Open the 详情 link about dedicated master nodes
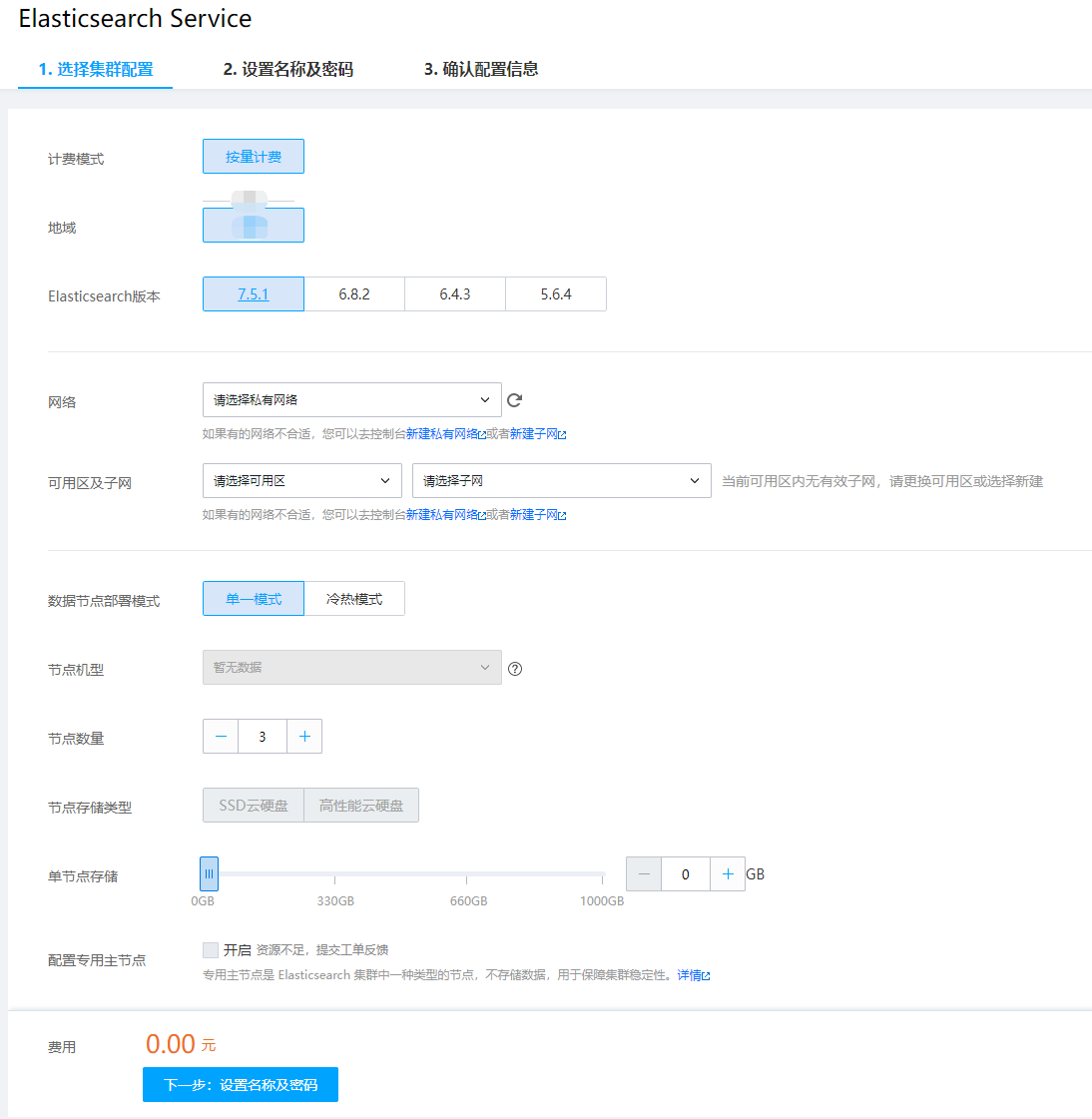1092x1119 pixels. pos(693,975)
